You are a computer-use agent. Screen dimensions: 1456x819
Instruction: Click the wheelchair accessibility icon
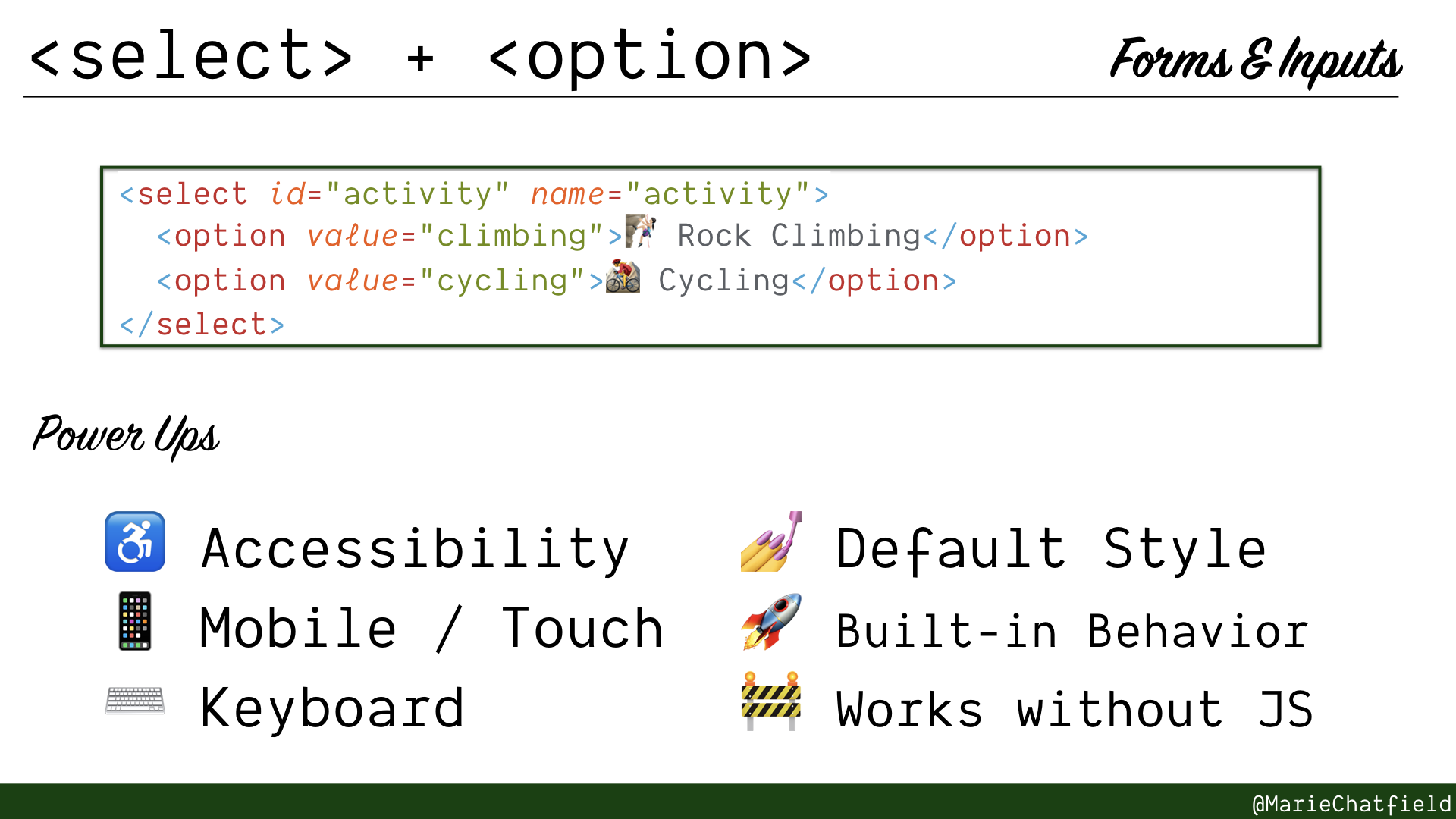(134, 541)
